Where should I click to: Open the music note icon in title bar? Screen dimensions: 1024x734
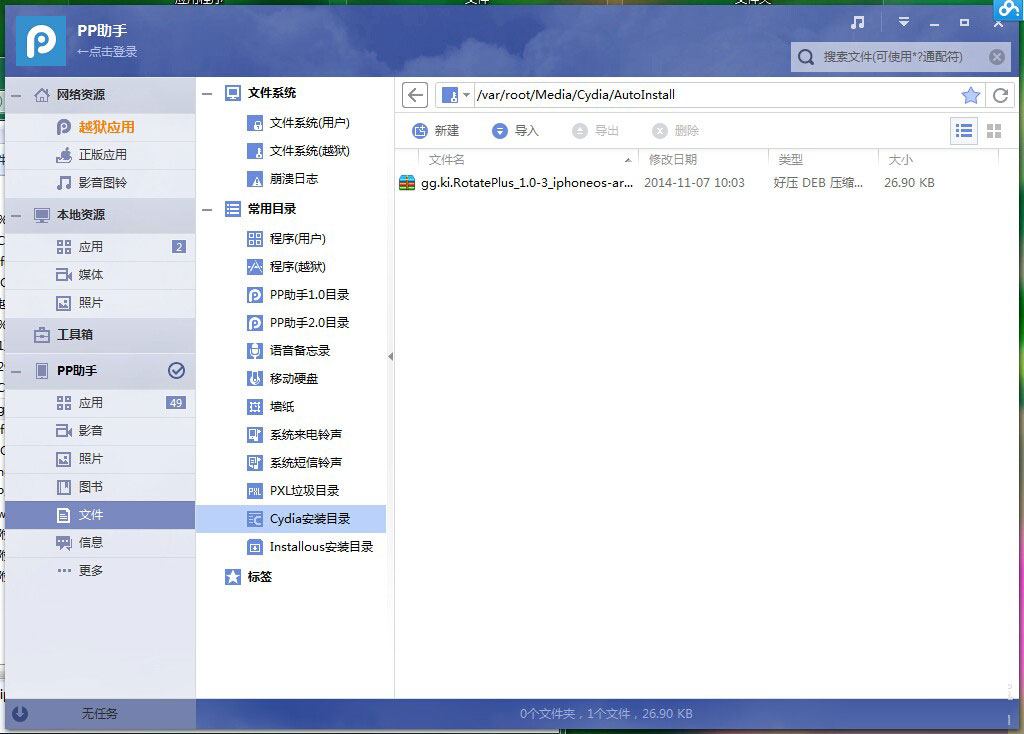click(857, 22)
